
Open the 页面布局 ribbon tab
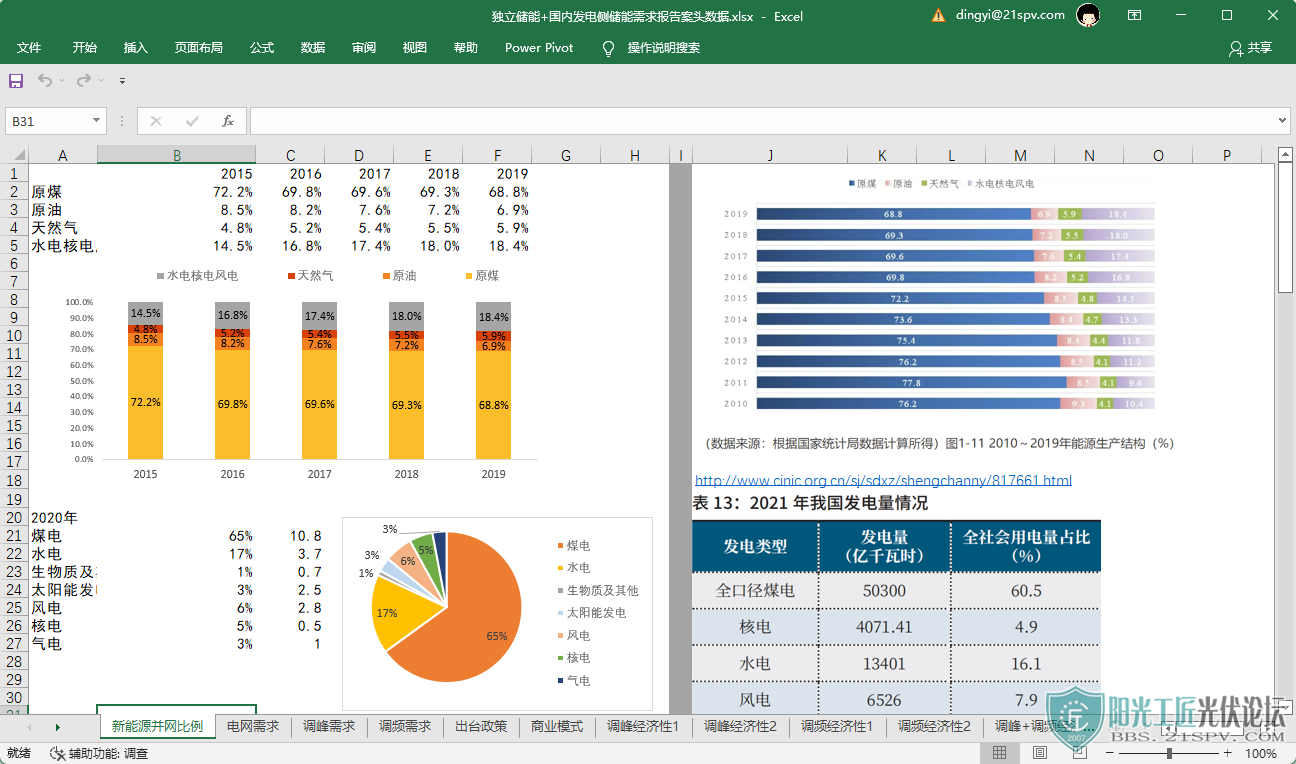(199, 48)
